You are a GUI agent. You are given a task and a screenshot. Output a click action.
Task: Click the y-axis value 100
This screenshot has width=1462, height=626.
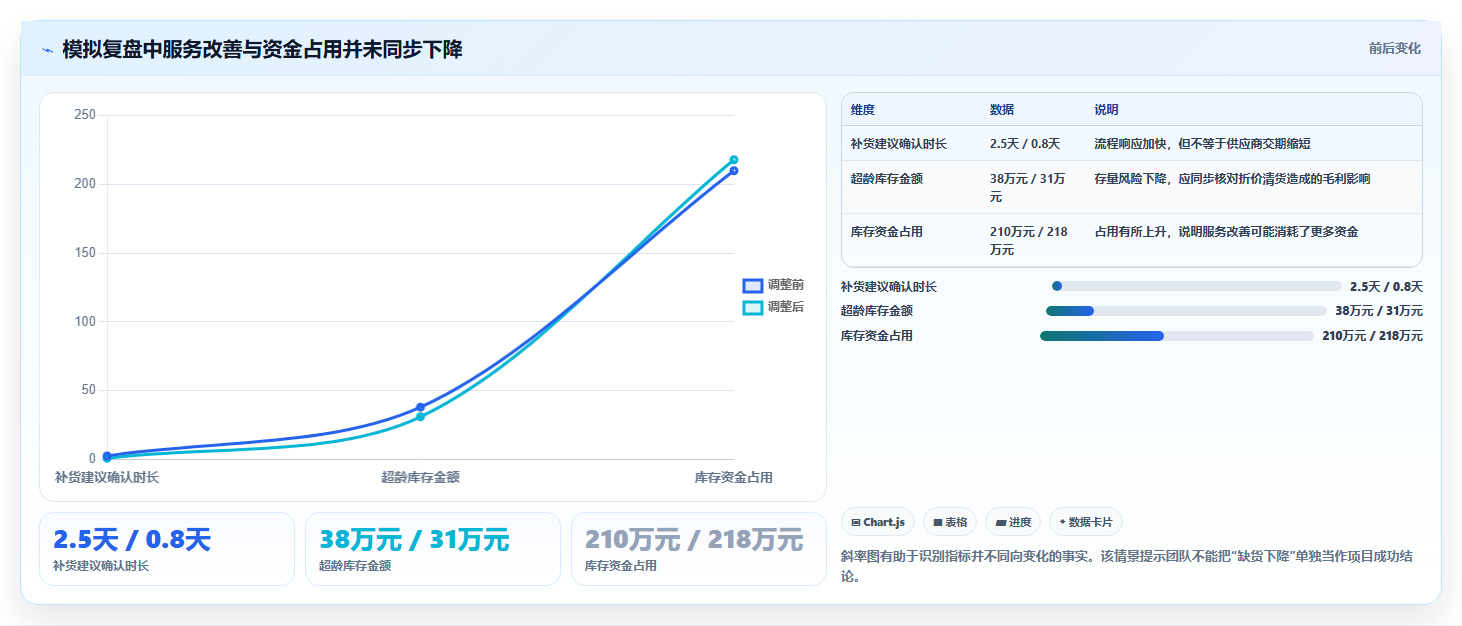85,322
